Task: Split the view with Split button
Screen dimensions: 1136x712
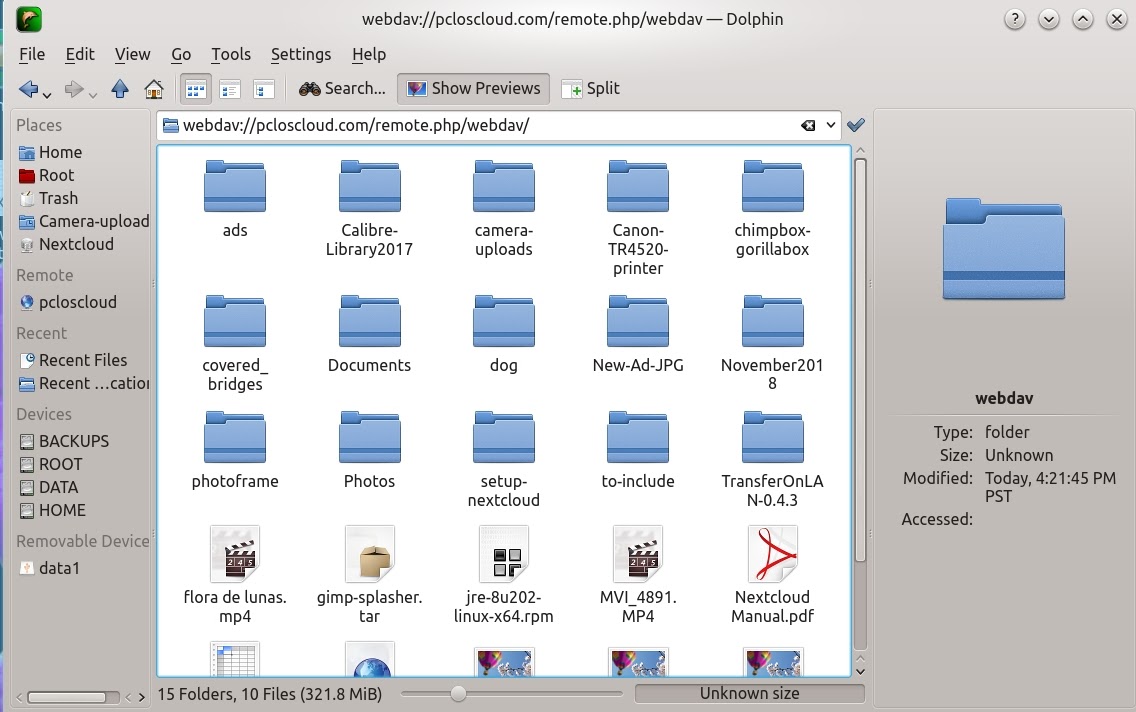Action: pos(591,88)
